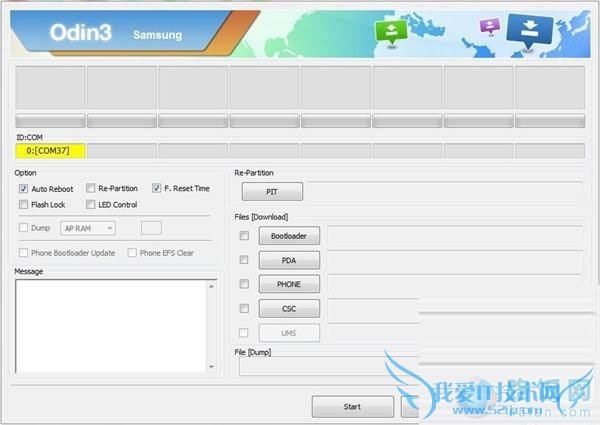Tick Phone EFS Clear checkbox
Screen dimensions: 600x425
point(132,252)
